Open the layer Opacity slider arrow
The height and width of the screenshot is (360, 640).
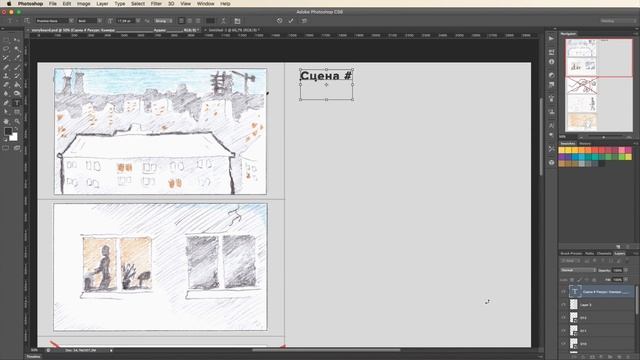click(626, 270)
